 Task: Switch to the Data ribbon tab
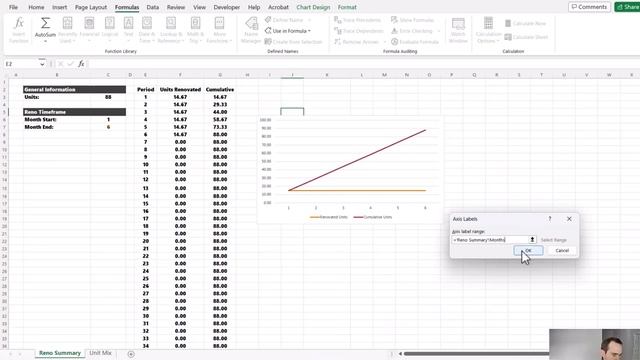pos(153,7)
